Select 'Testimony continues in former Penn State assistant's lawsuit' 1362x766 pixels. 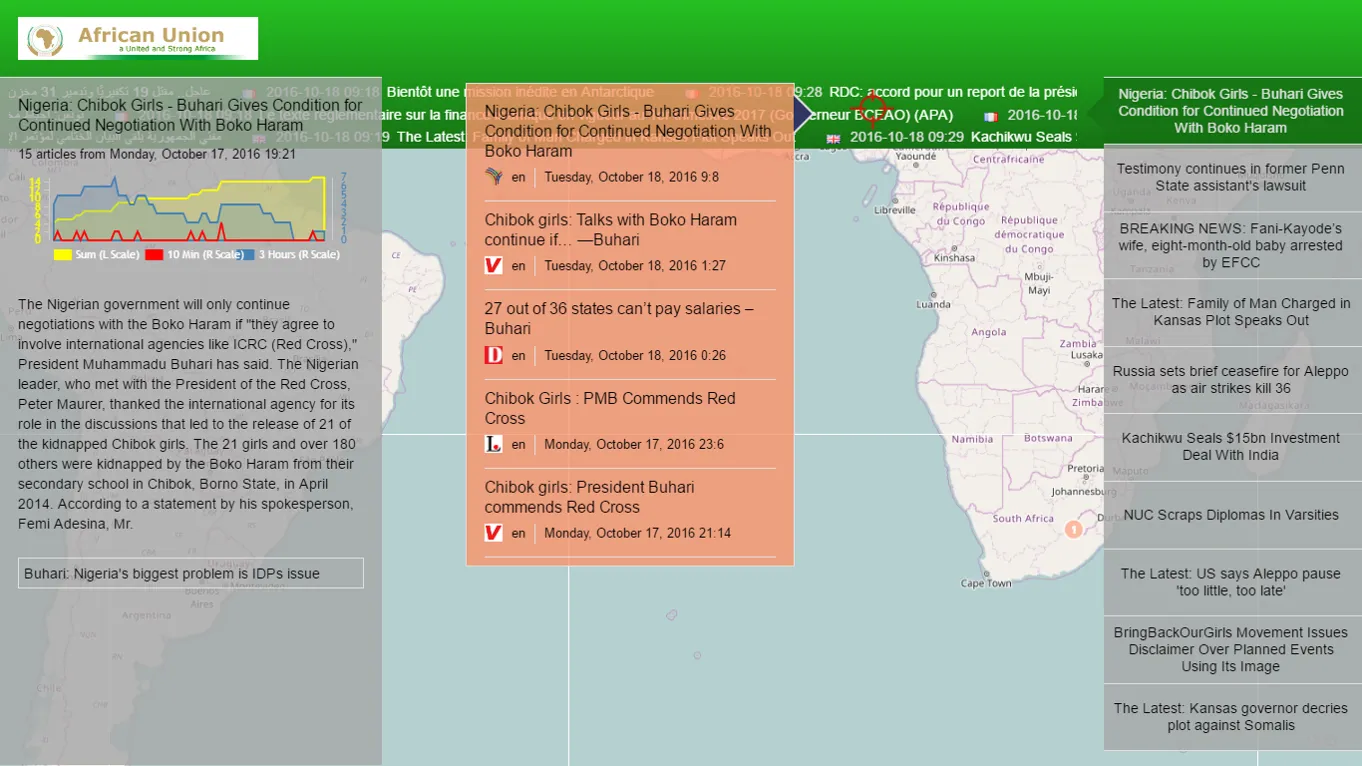tap(1231, 177)
